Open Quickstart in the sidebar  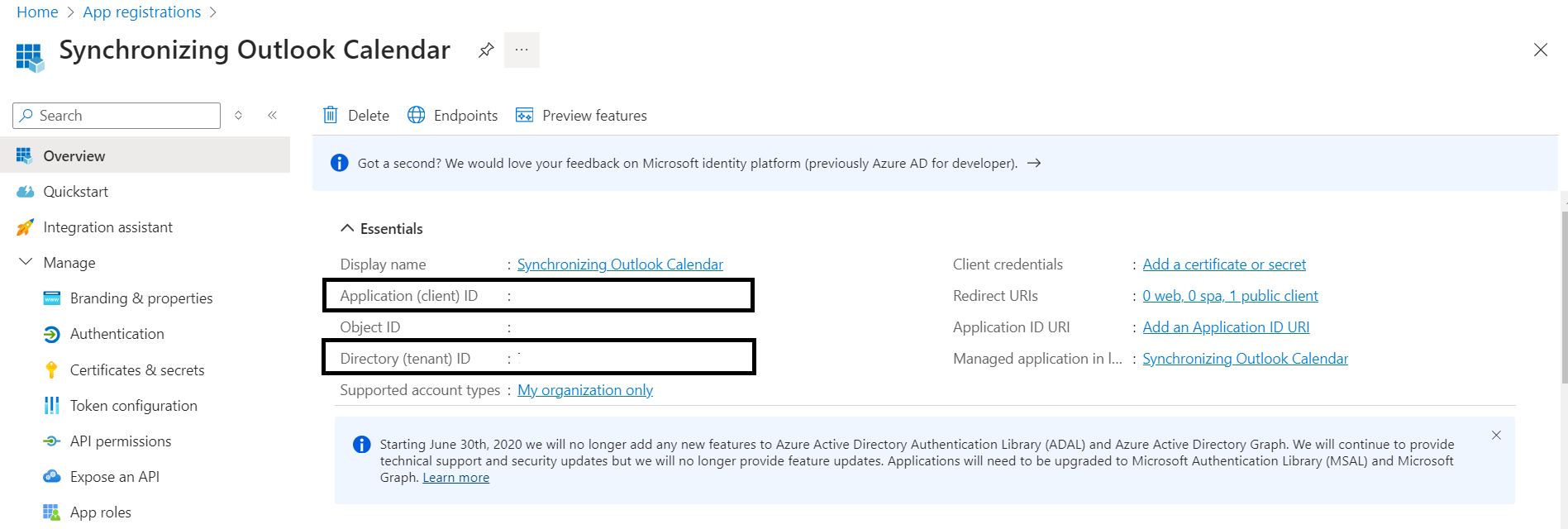pyautogui.click(x=75, y=192)
